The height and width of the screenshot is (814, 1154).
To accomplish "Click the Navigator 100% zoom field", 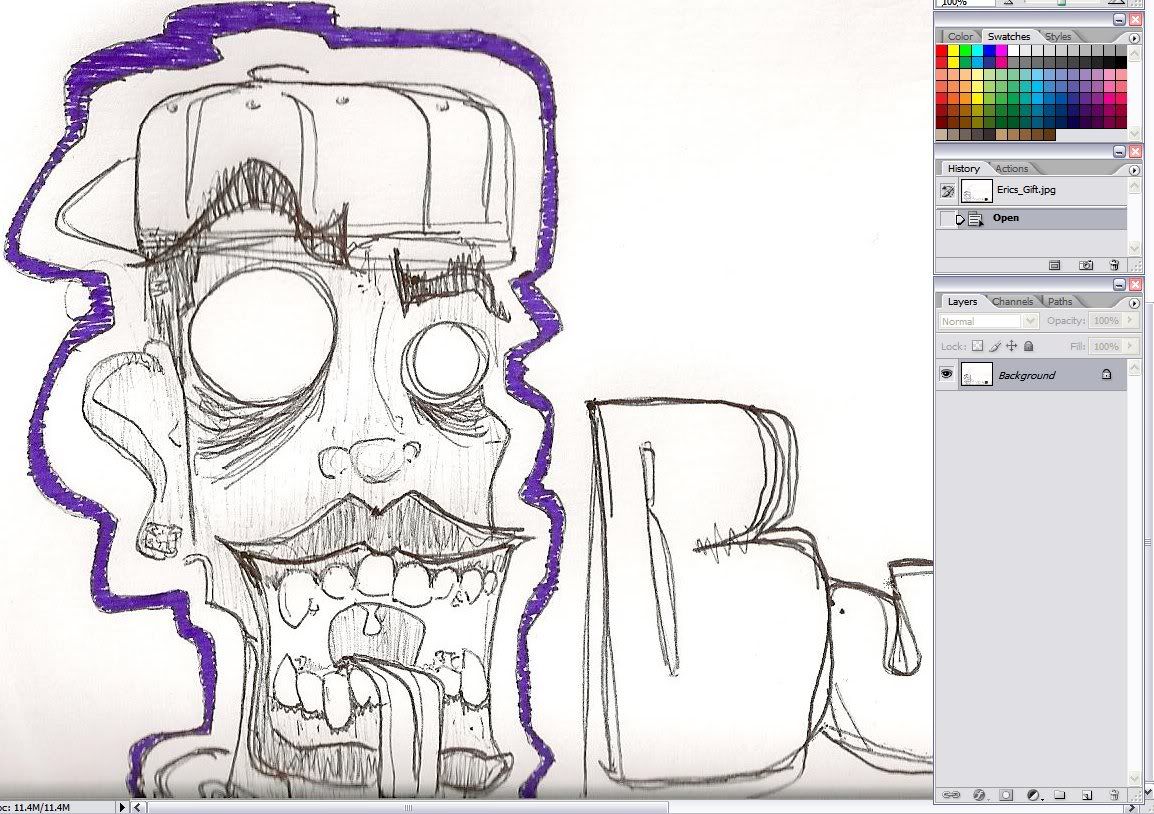I will [964, 3].
